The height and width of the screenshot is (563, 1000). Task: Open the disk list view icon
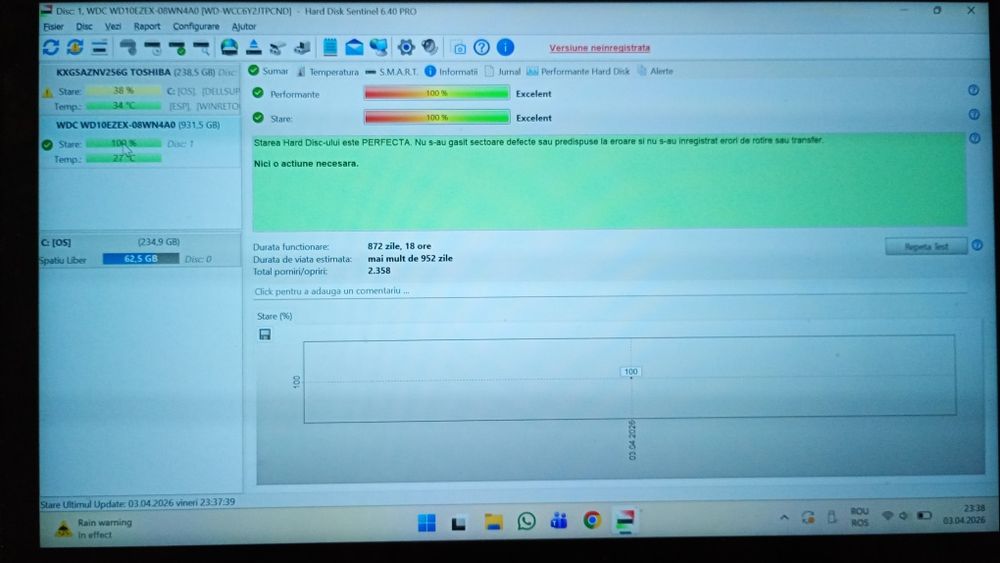[x=99, y=47]
